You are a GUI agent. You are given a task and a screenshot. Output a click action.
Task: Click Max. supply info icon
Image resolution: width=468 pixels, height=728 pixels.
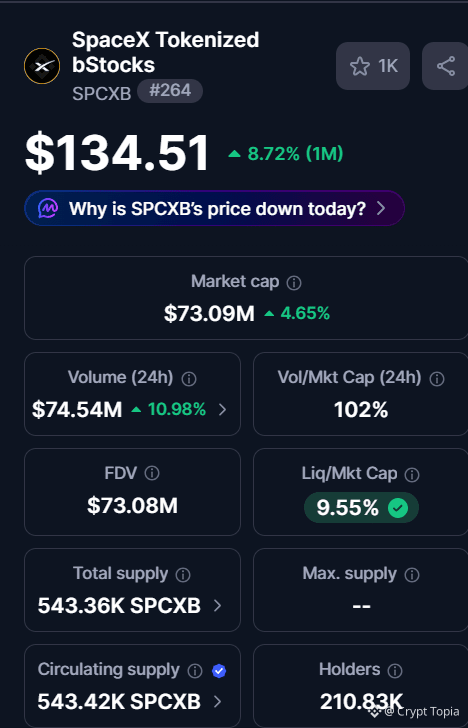tap(412, 575)
